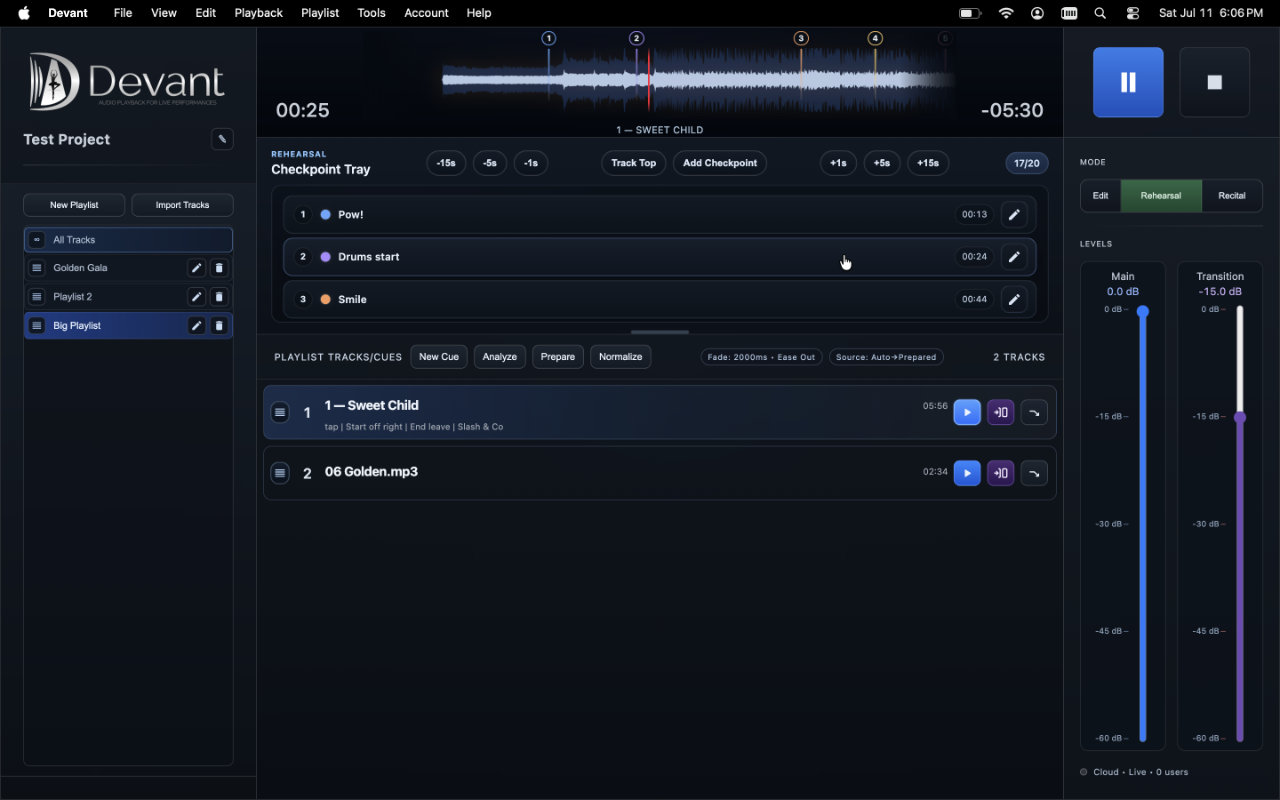Open the Account menu
This screenshot has width=1280, height=800.
(426, 13)
